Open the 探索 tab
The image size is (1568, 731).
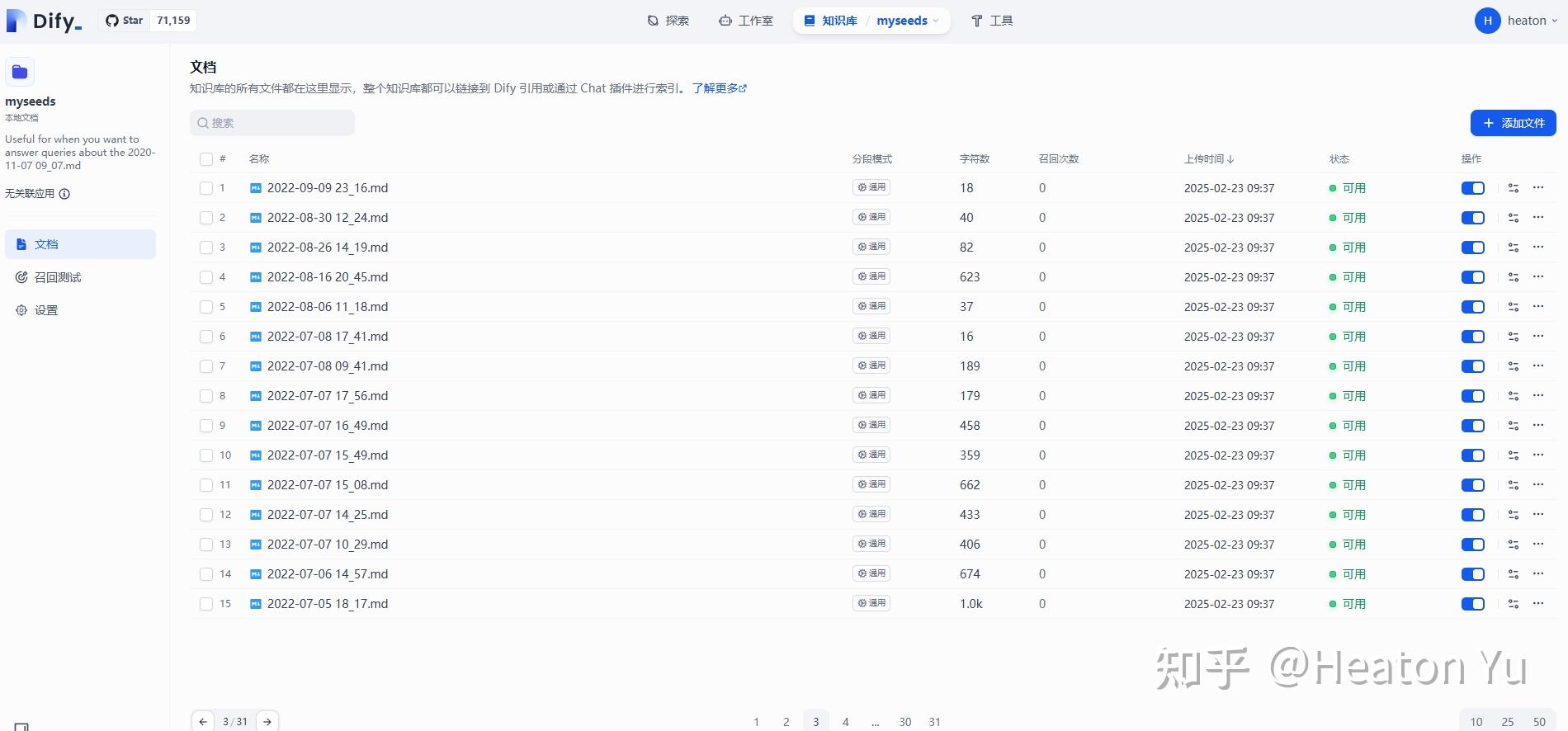(668, 21)
